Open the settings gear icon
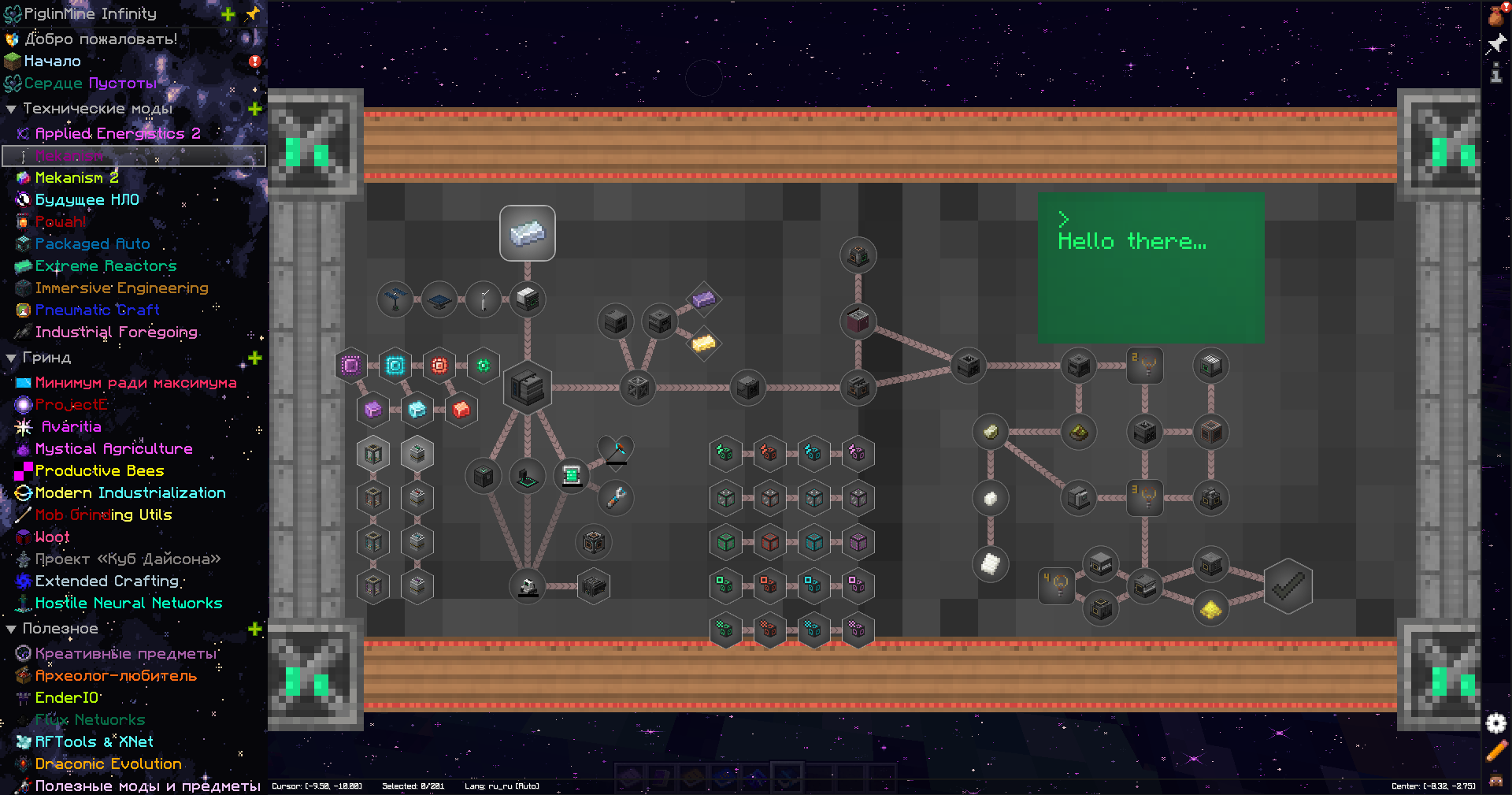 coord(1496,723)
